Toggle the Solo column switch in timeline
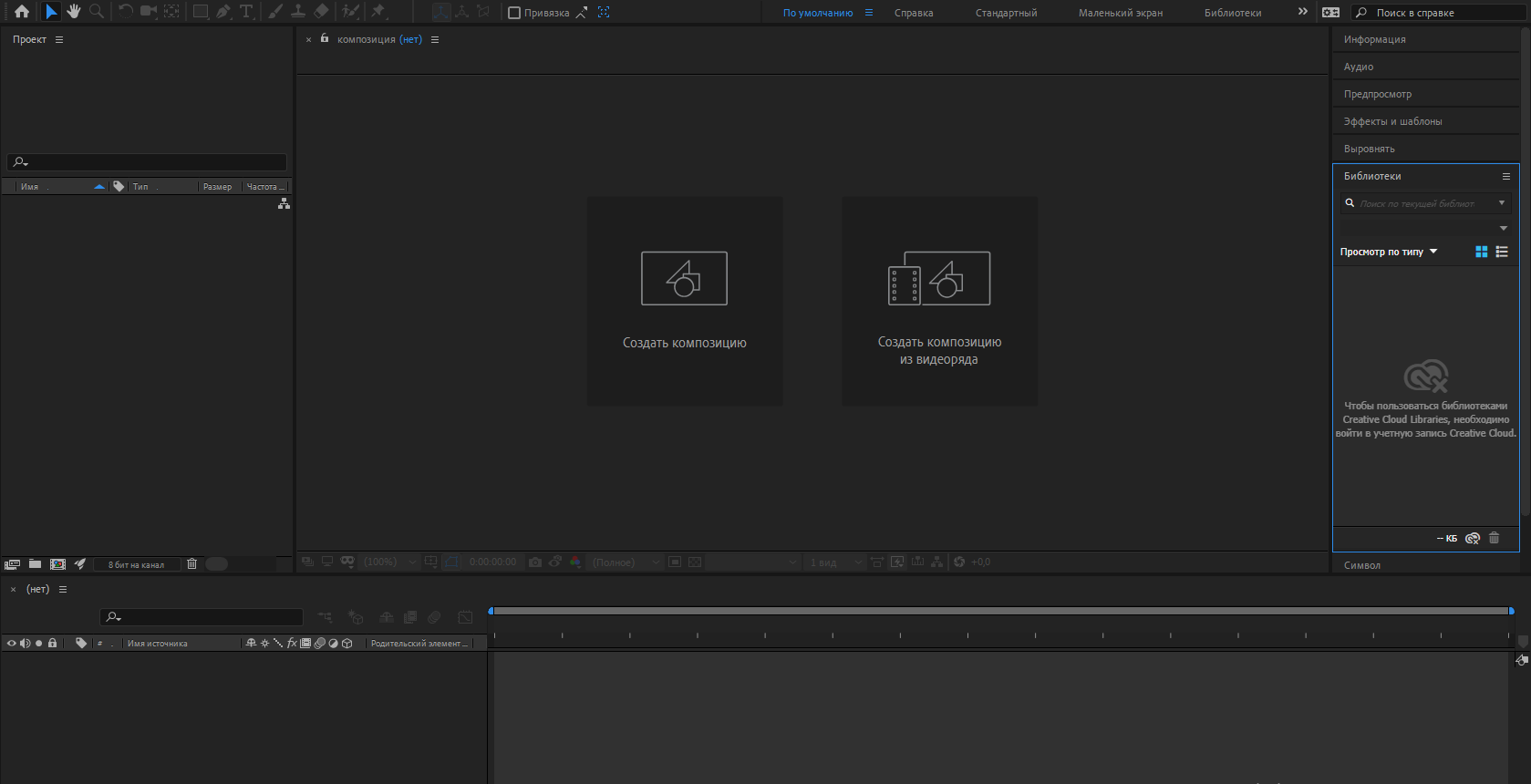This screenshot has height=784, width=1531. (38, 643)
